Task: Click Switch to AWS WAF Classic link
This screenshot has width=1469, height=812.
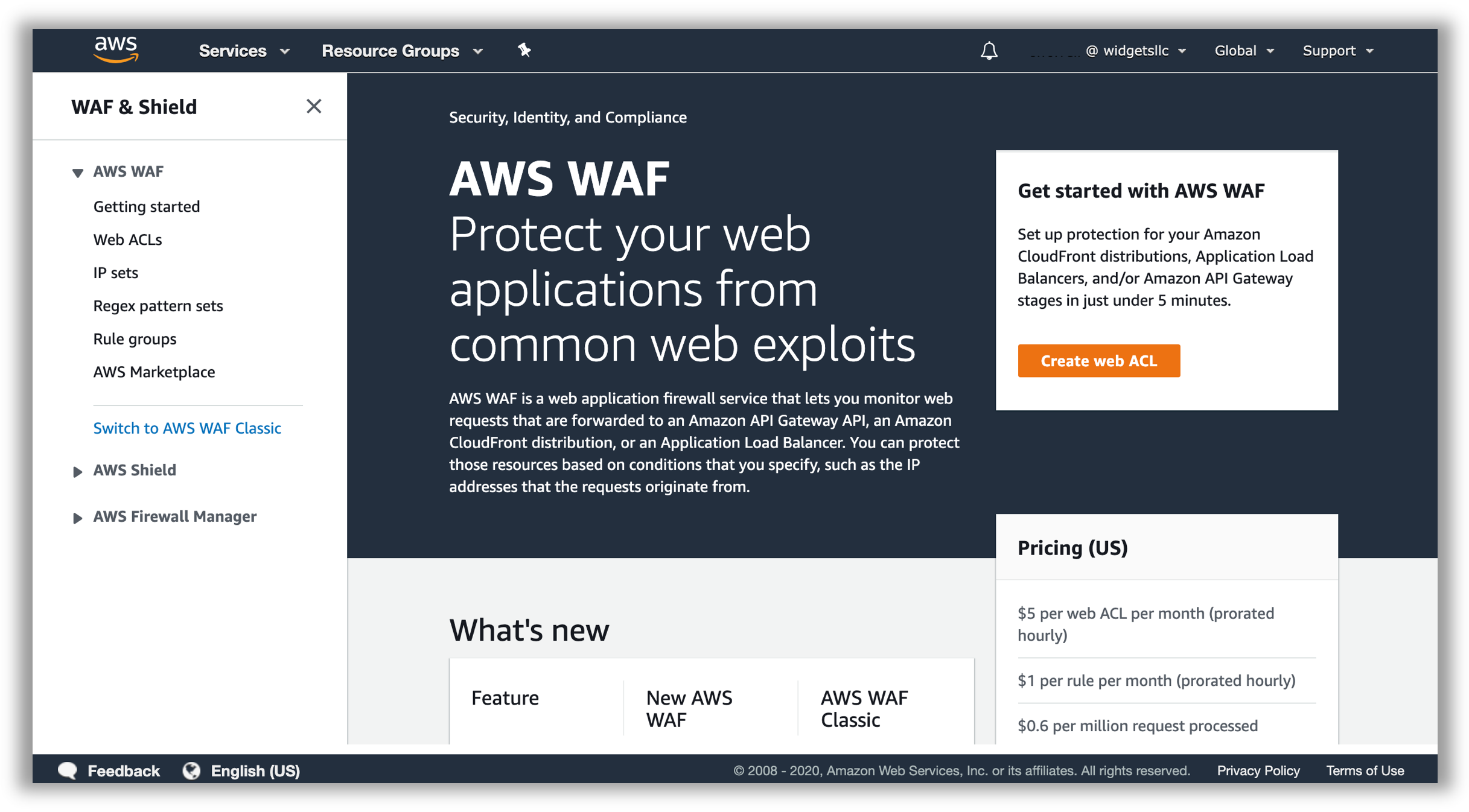Action: 187,428
